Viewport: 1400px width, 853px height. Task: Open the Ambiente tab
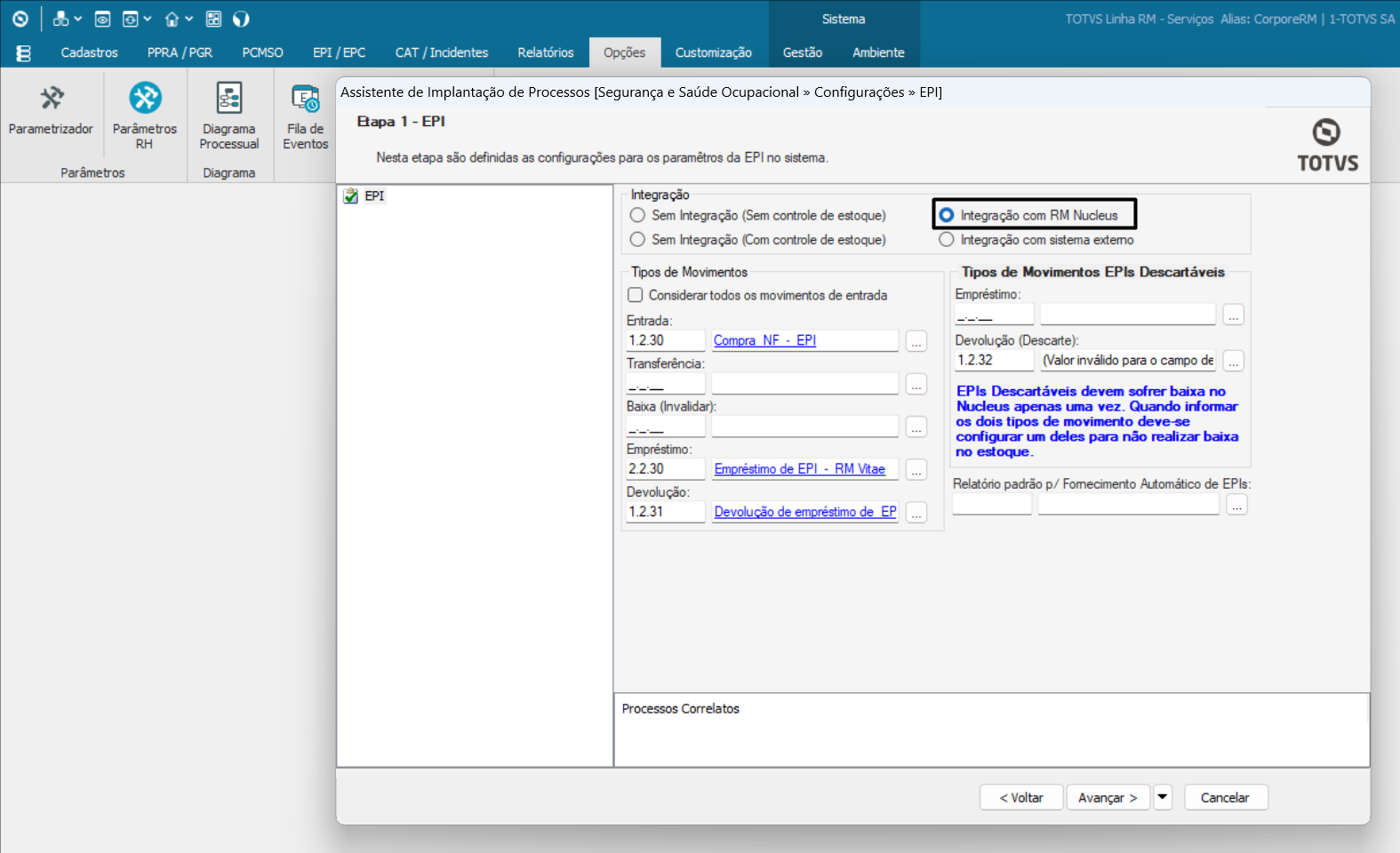[878, 52]
